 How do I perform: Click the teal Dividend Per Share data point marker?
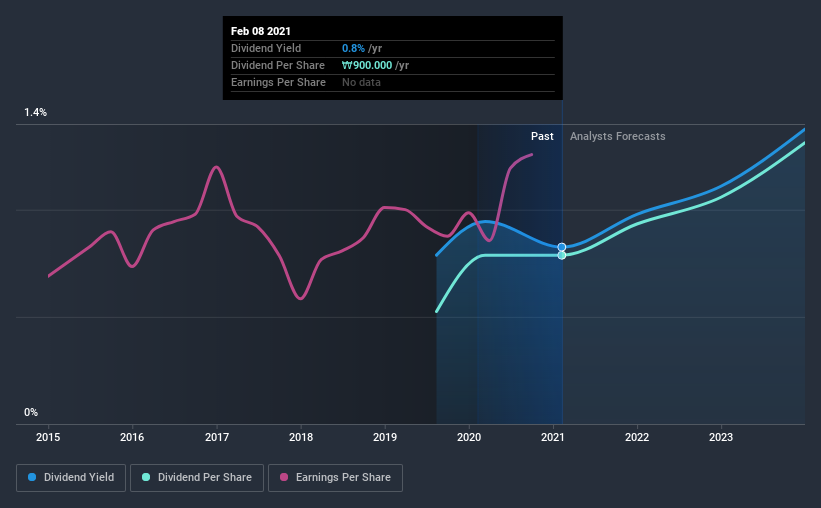[x=562, y=256]
